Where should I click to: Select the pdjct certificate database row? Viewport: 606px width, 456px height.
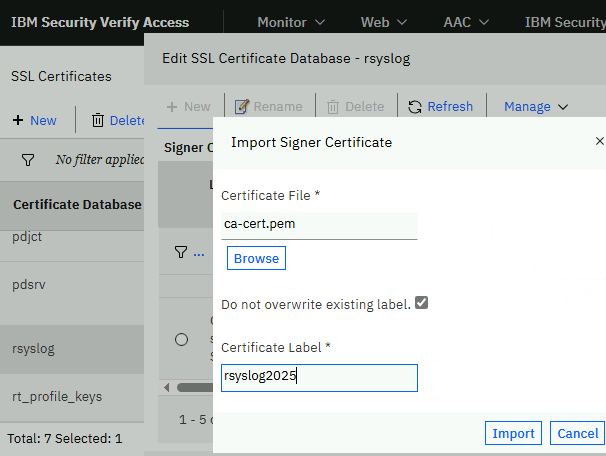[72, 245]
